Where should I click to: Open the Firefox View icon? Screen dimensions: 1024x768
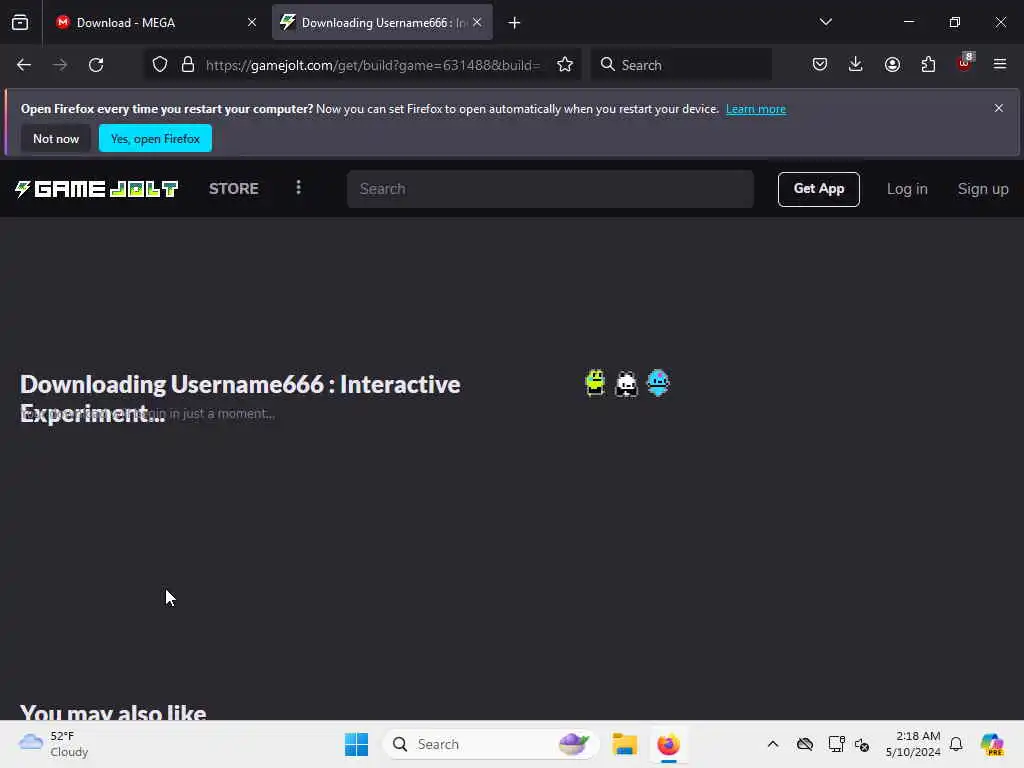pyautogui.click(x=20, y=23)
